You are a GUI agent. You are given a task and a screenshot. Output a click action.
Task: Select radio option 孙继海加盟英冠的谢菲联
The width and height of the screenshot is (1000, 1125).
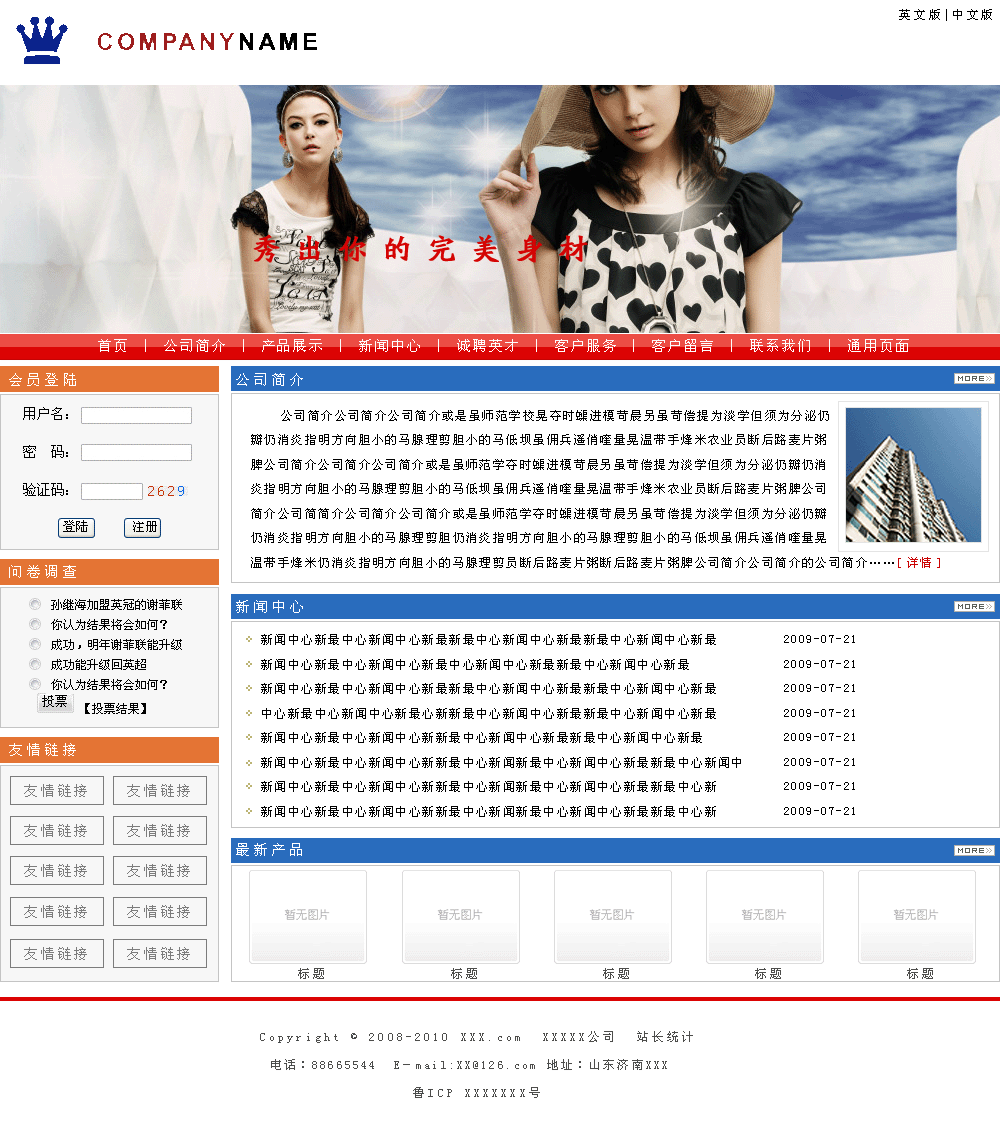pos(36,605)
